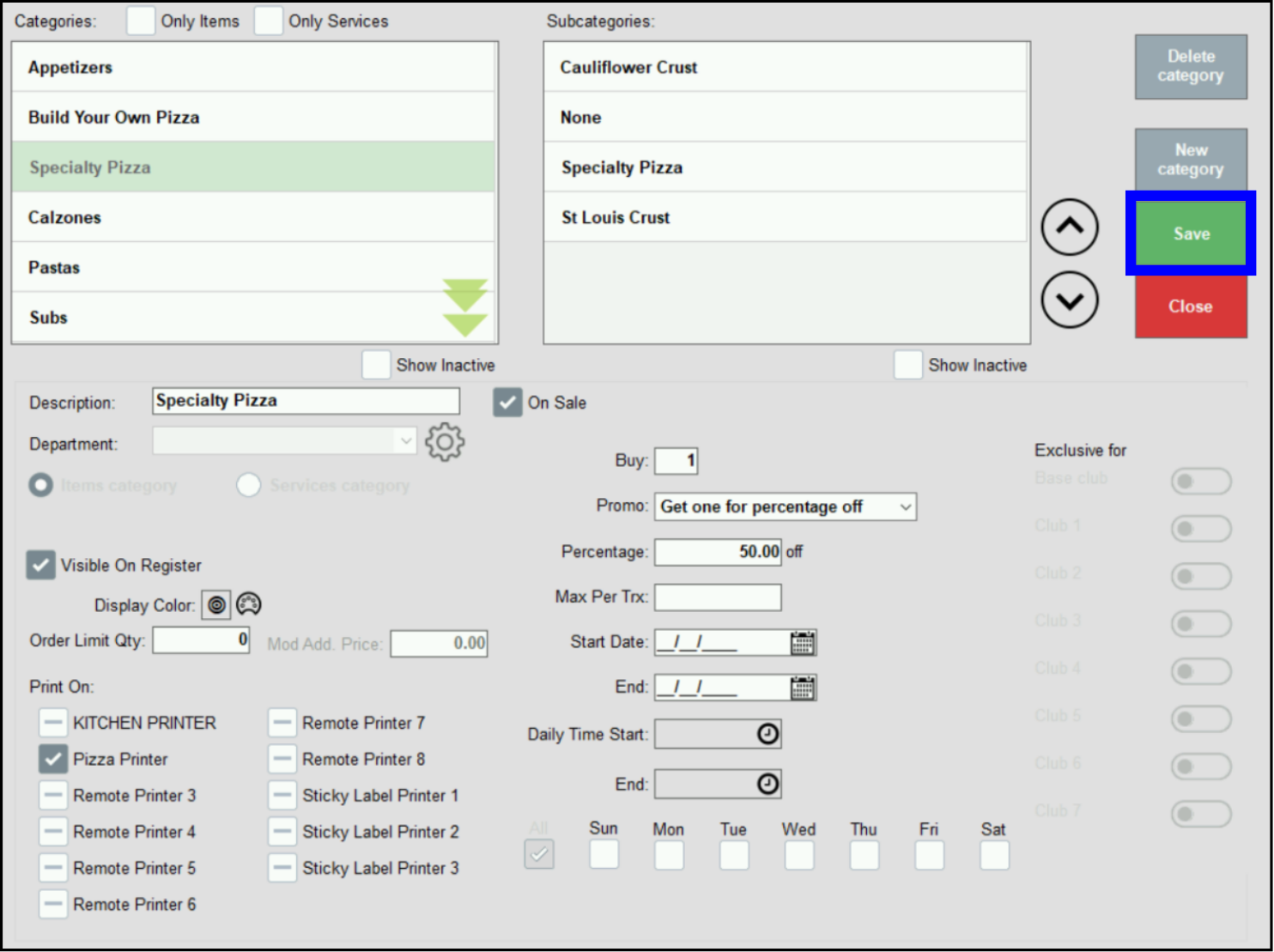The image size is (1274, 952).
Task: Click the Description text field
Action: [306, 401]
